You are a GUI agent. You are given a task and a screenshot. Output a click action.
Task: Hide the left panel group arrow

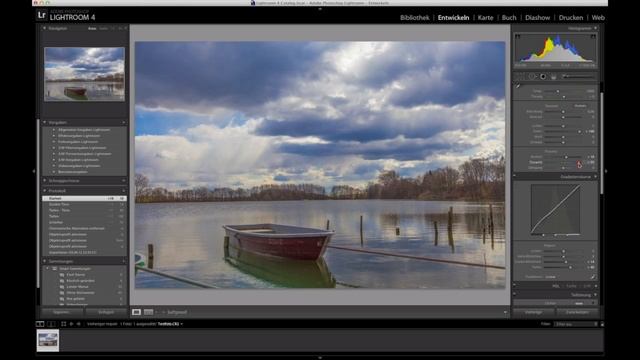point(34,171)
